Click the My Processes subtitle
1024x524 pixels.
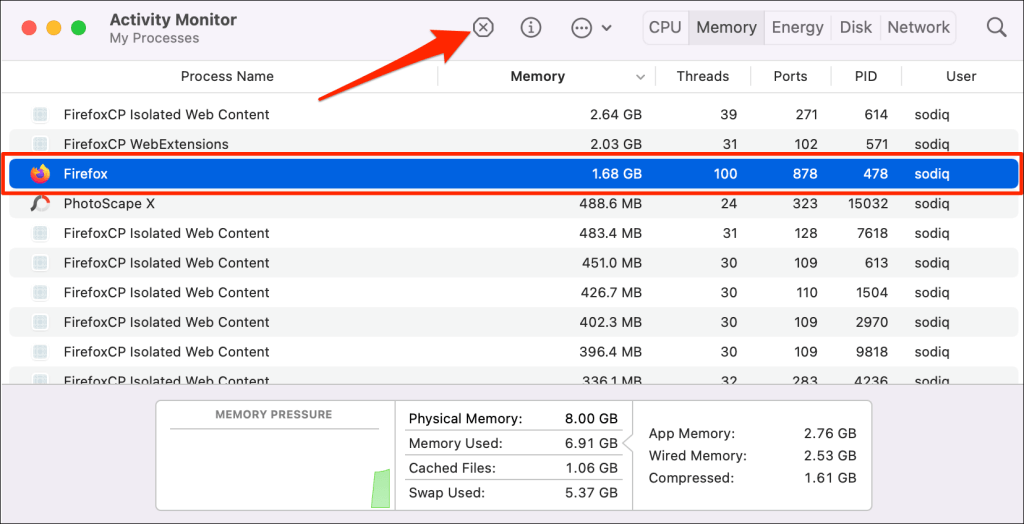click(154, 39)
